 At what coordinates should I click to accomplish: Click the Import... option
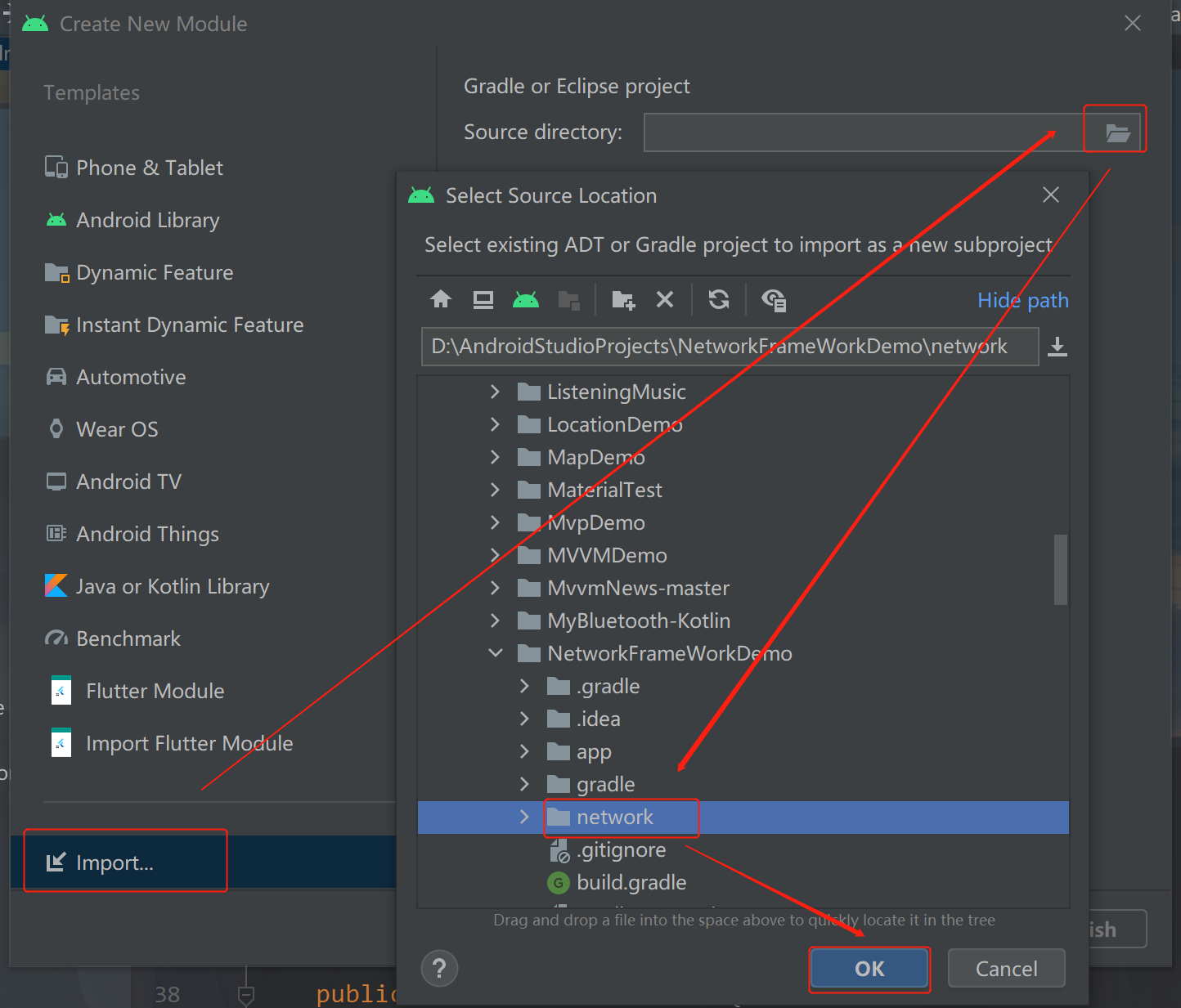click(x=203, y=862)
